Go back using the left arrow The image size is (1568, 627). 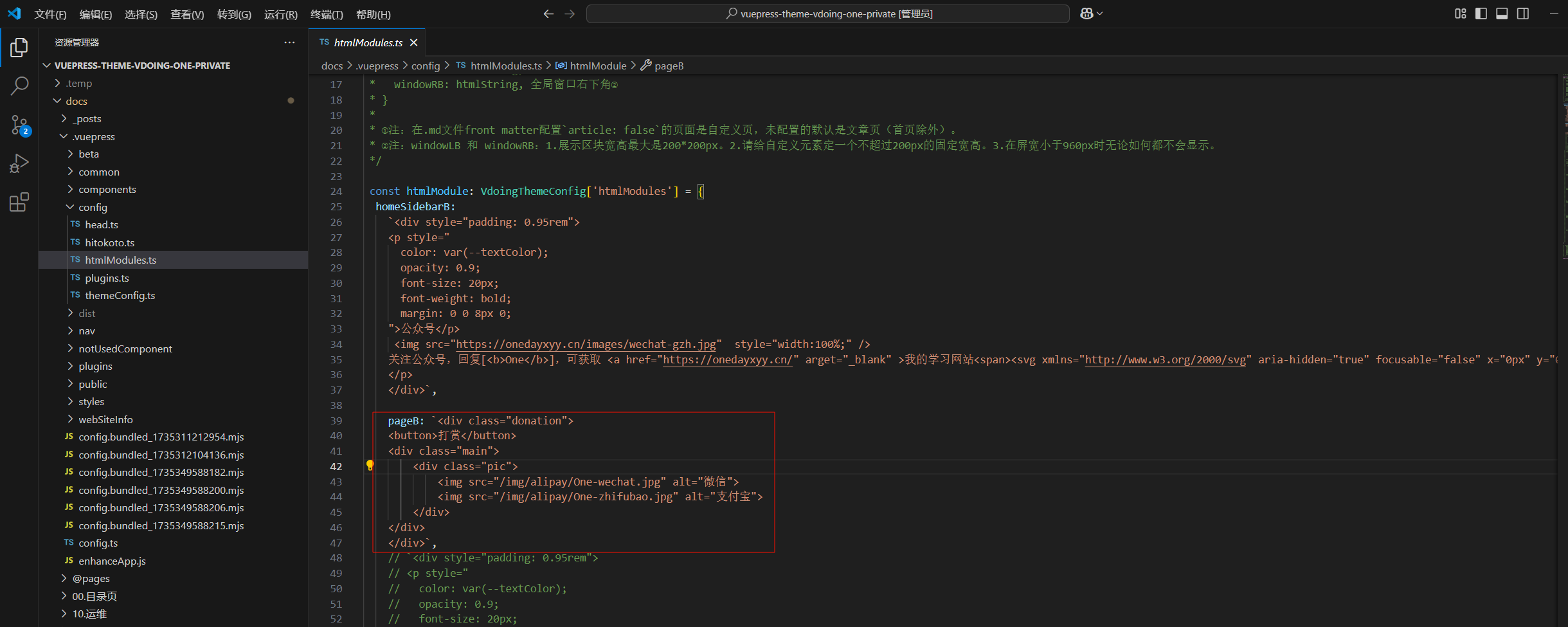pyautogui.click(x=548, y=14)
